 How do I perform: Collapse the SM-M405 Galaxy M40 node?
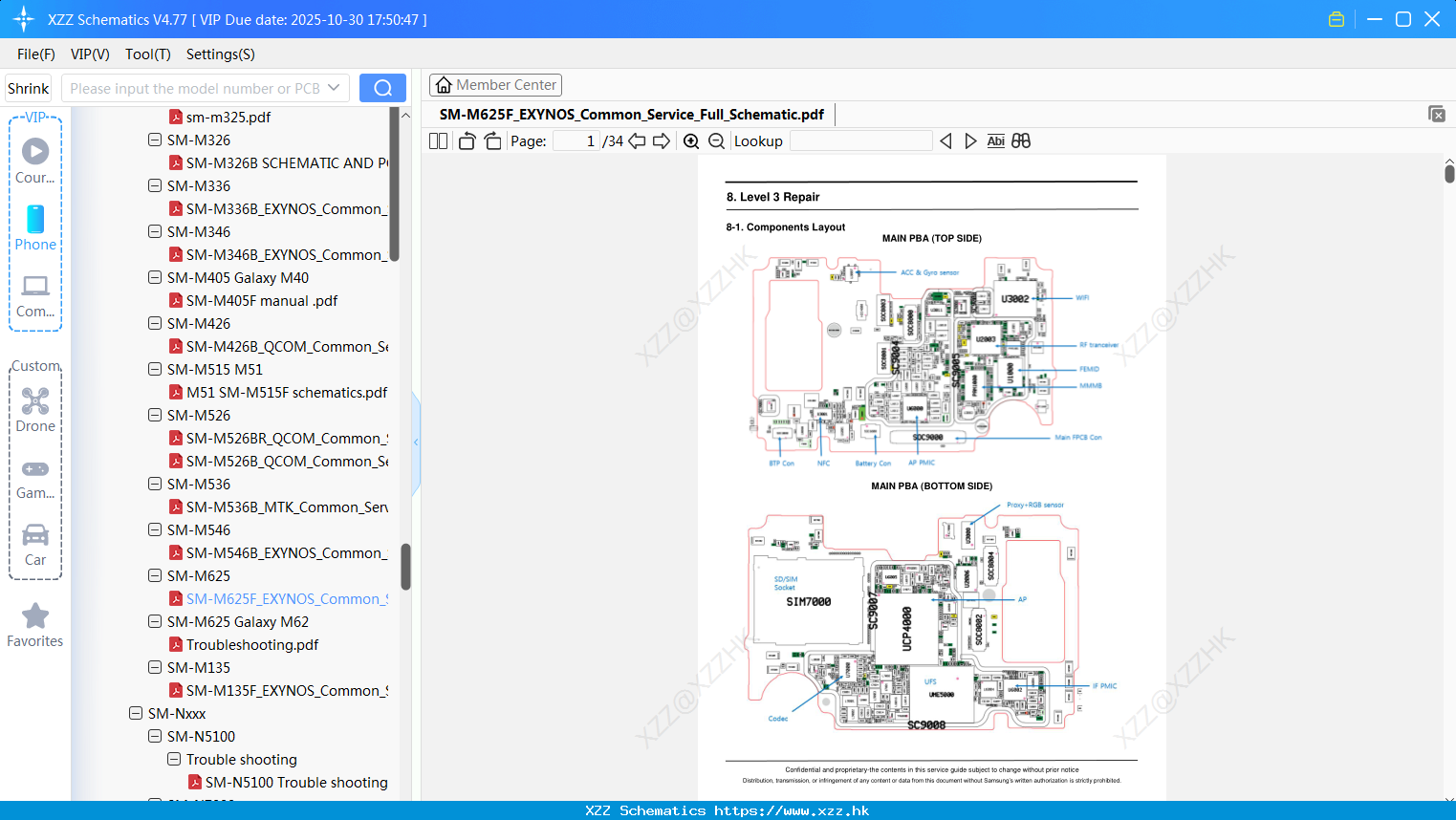click(x=155, y=277)
